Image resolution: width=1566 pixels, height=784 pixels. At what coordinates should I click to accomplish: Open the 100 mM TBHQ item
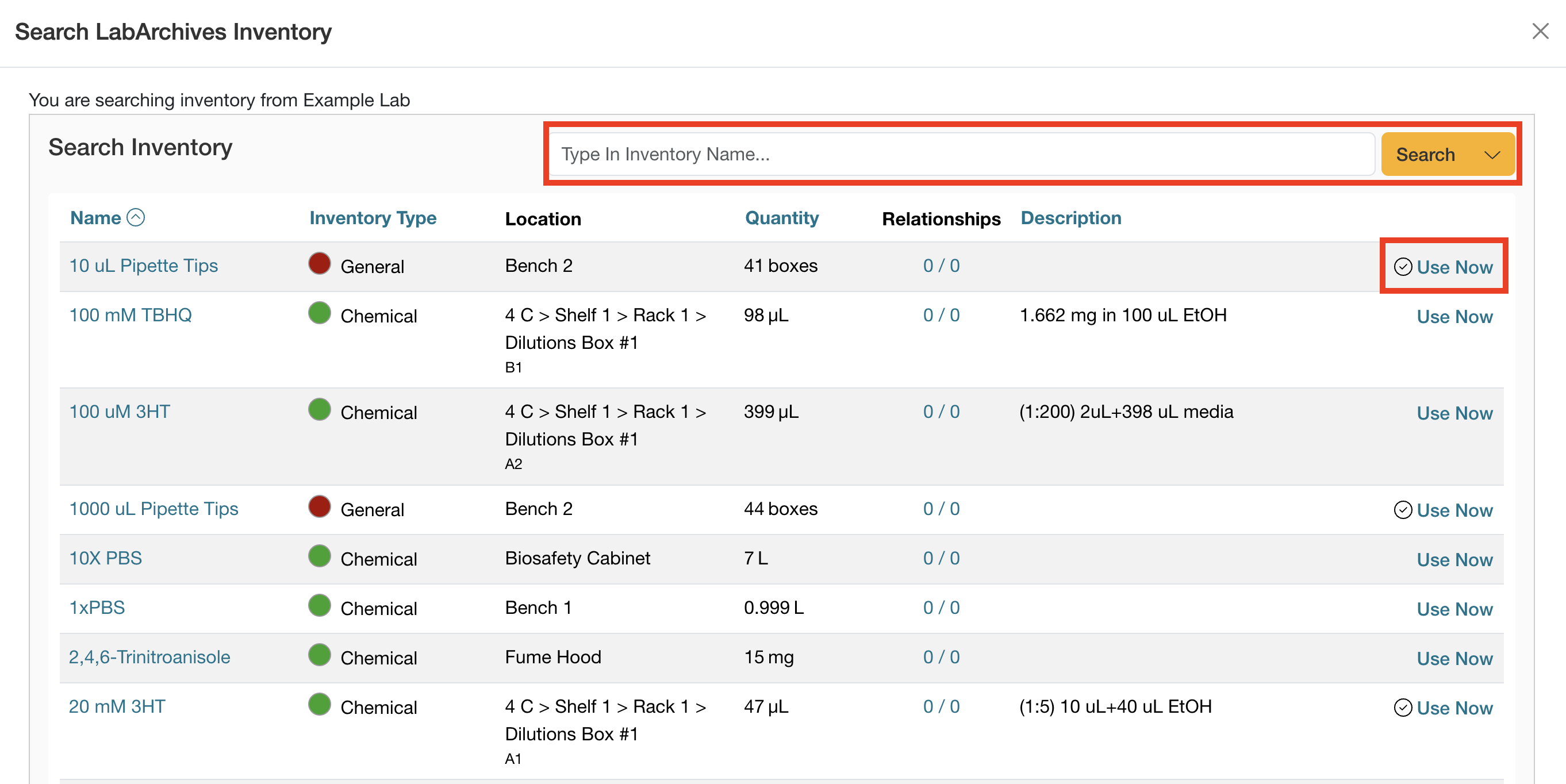[130, 315]
